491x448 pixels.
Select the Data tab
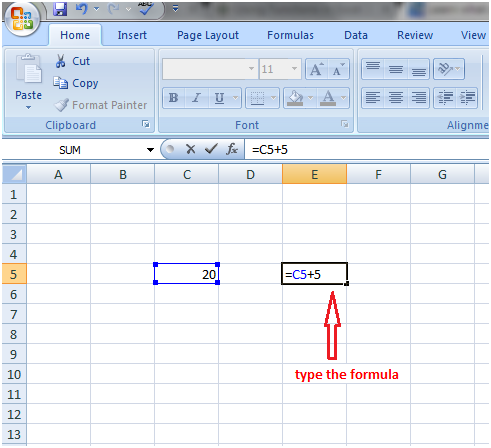tap(356, 35)
